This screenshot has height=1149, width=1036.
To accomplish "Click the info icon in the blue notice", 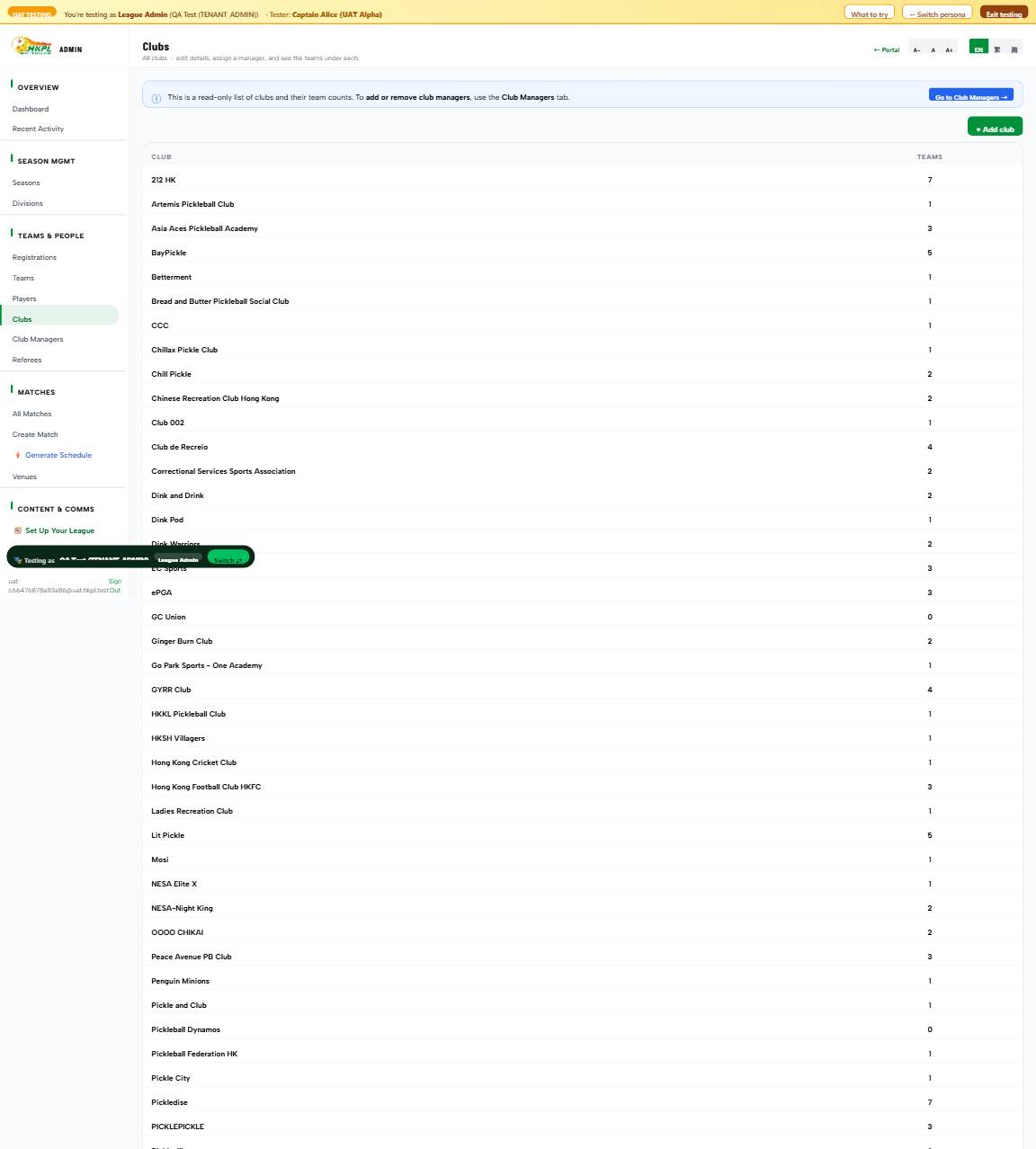I will point(156,98).
